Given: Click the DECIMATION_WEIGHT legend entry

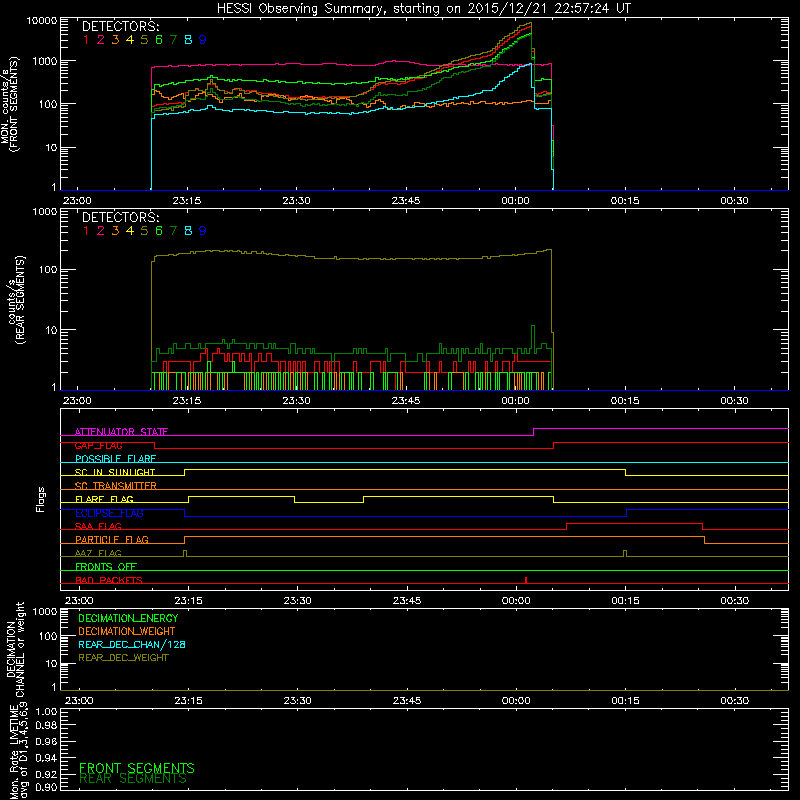Looking at the screenshot, I should click(127, 631).
